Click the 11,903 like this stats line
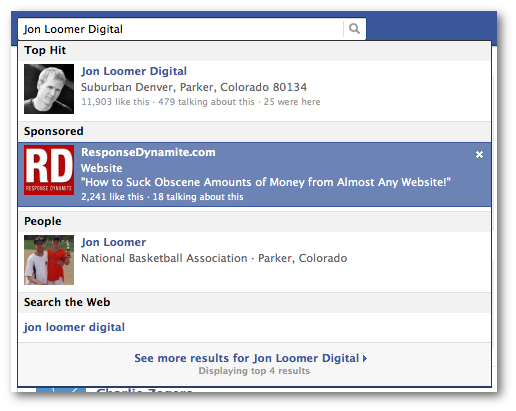 (x=201, y=102)
